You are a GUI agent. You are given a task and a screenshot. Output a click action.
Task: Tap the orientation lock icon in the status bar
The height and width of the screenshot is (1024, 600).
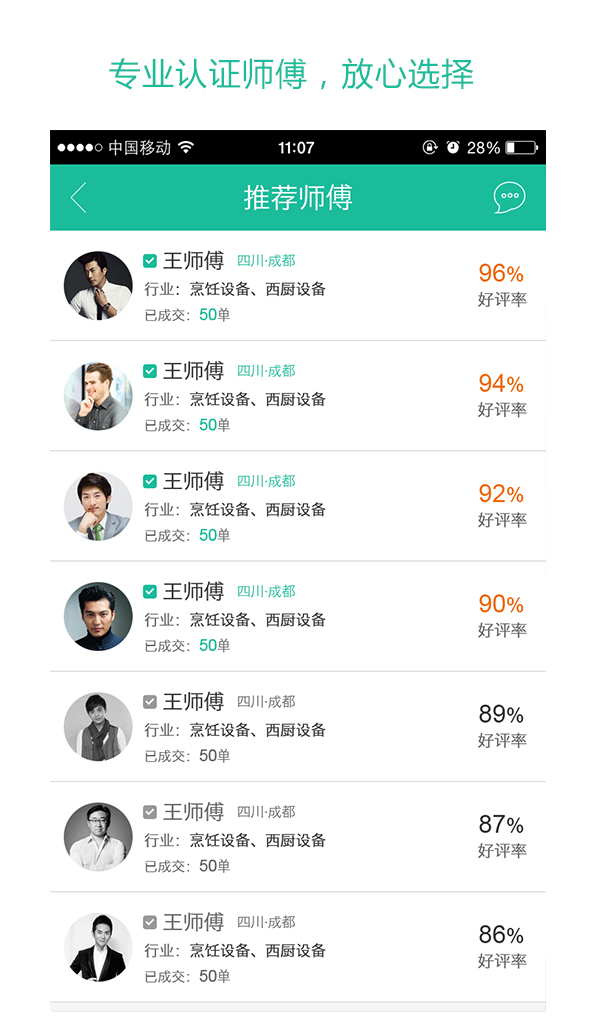point(429,147)
